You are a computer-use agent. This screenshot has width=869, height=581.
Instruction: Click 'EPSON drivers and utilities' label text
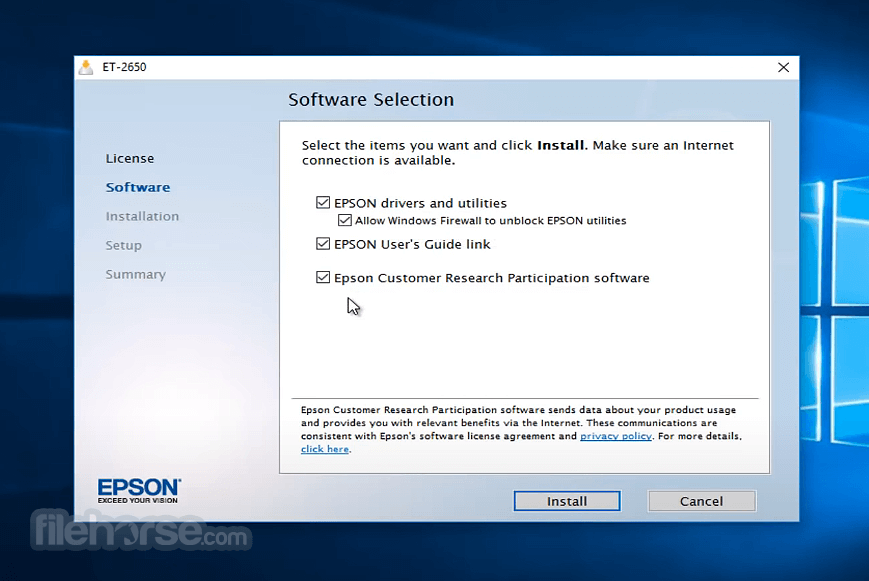420,203
